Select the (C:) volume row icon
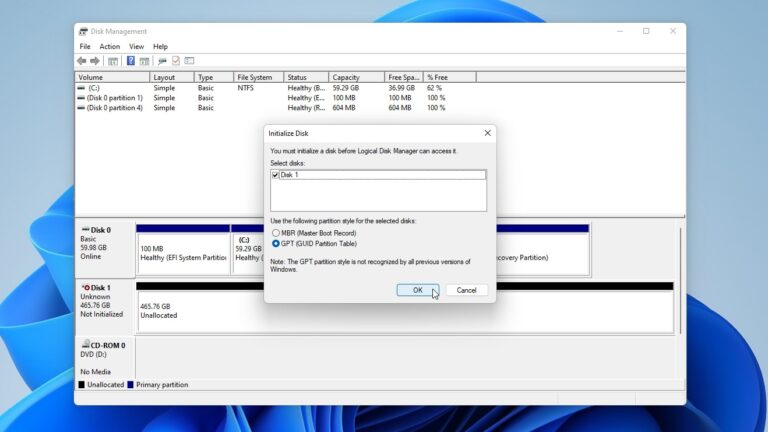The width and height of the screenshot is (768, 432). pos(82,88)
